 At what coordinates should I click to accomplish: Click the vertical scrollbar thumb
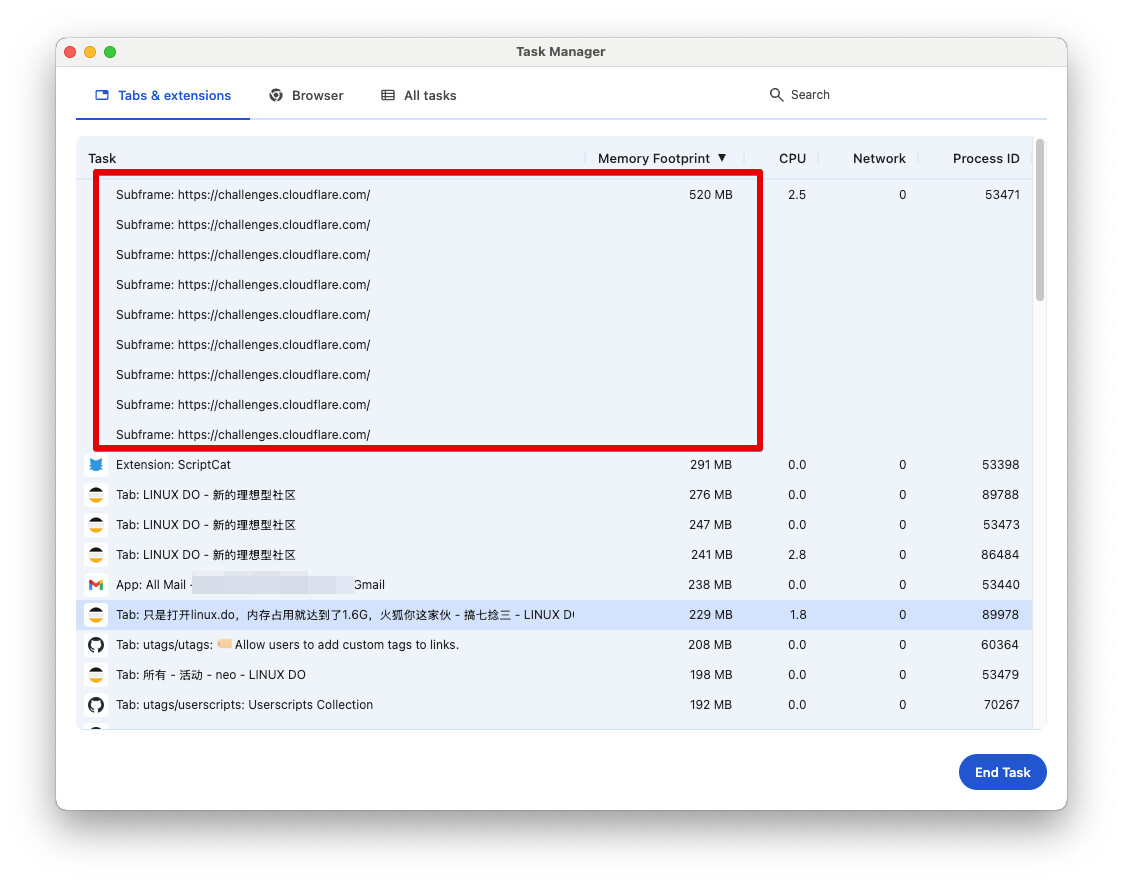coord(1040,221)
